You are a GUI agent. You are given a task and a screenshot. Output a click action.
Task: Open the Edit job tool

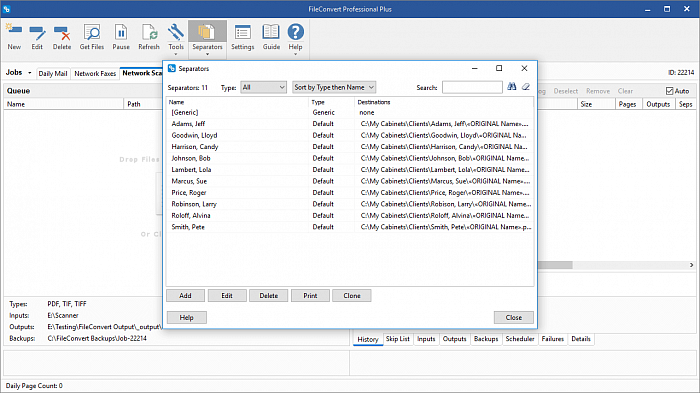[x=37, y=37]
